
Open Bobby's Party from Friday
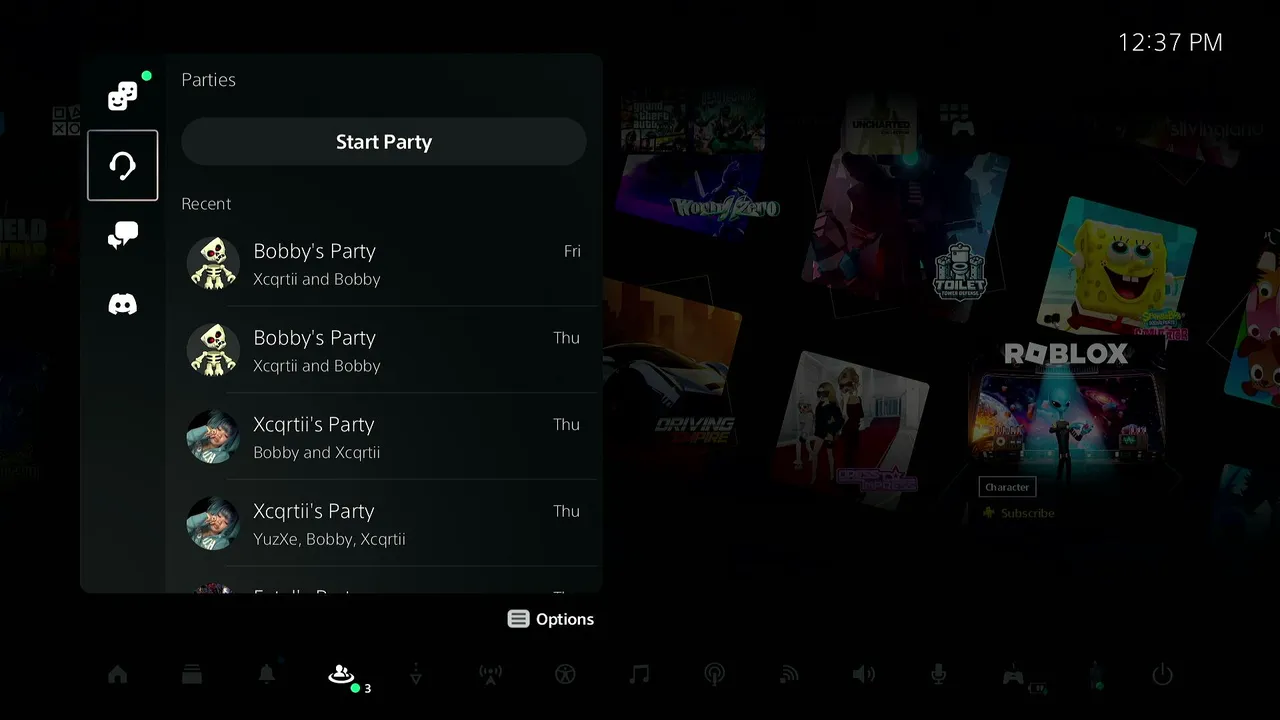click(384, 264)
